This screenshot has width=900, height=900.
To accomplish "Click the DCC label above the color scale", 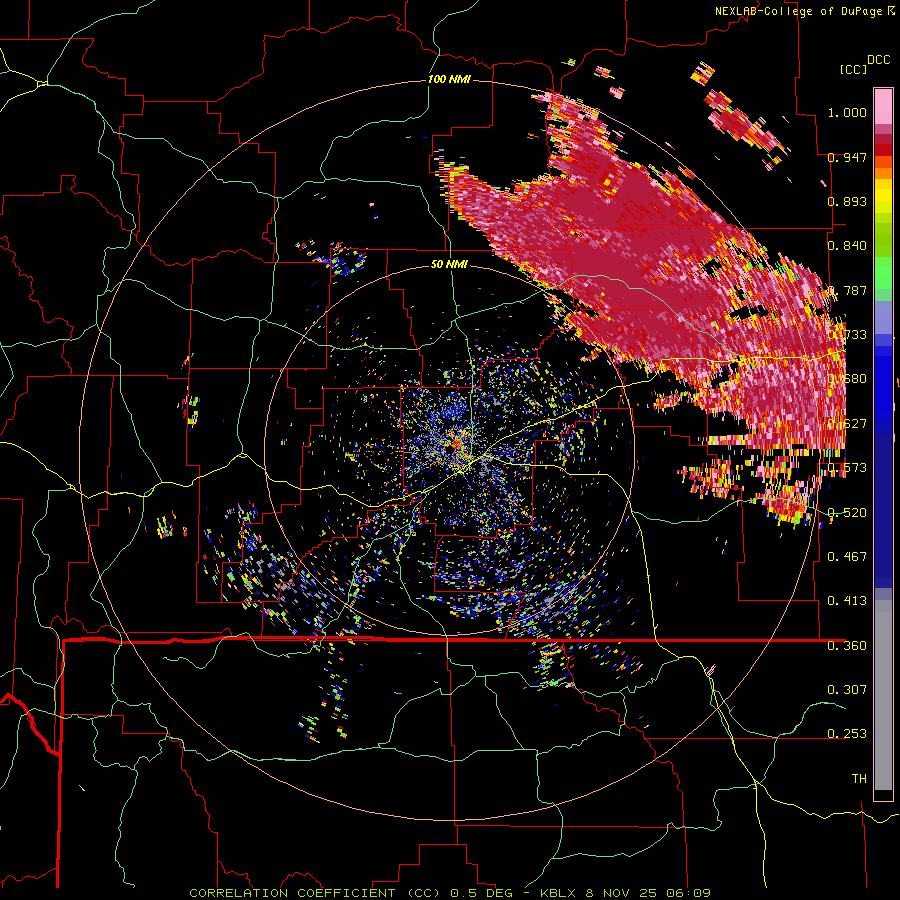I will pos(878,60).
